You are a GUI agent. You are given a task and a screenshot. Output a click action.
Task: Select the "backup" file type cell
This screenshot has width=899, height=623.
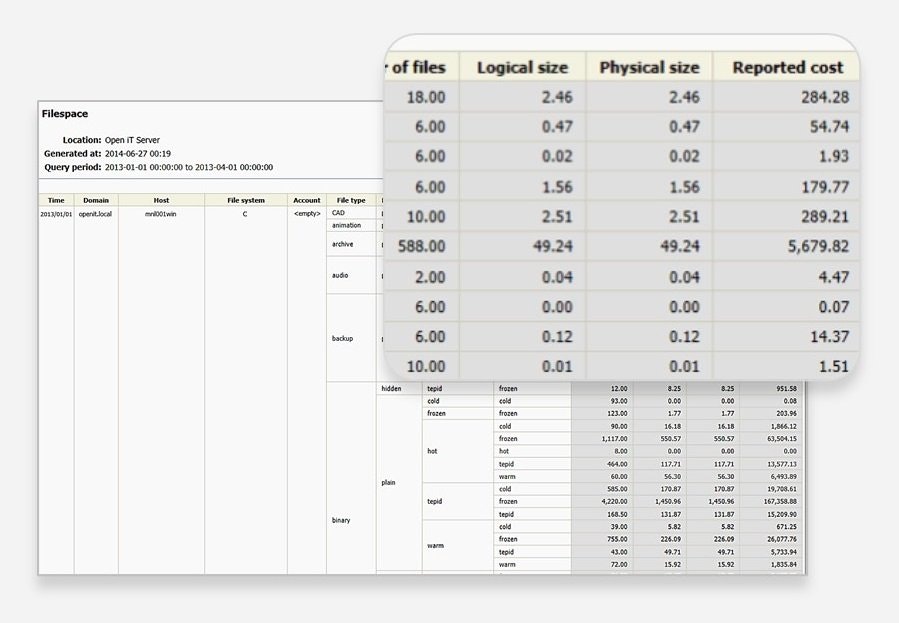[x=340, y=338]
